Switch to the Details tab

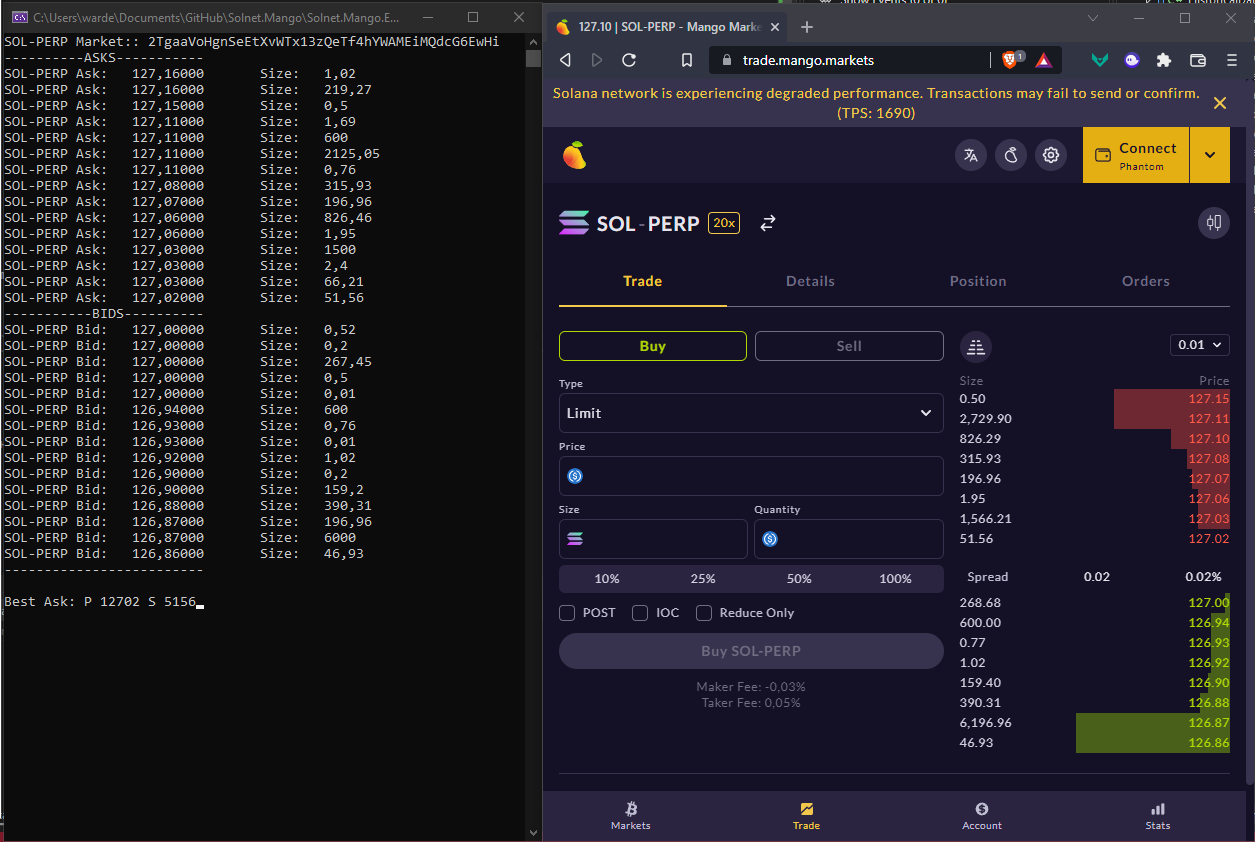pos(810,281)
